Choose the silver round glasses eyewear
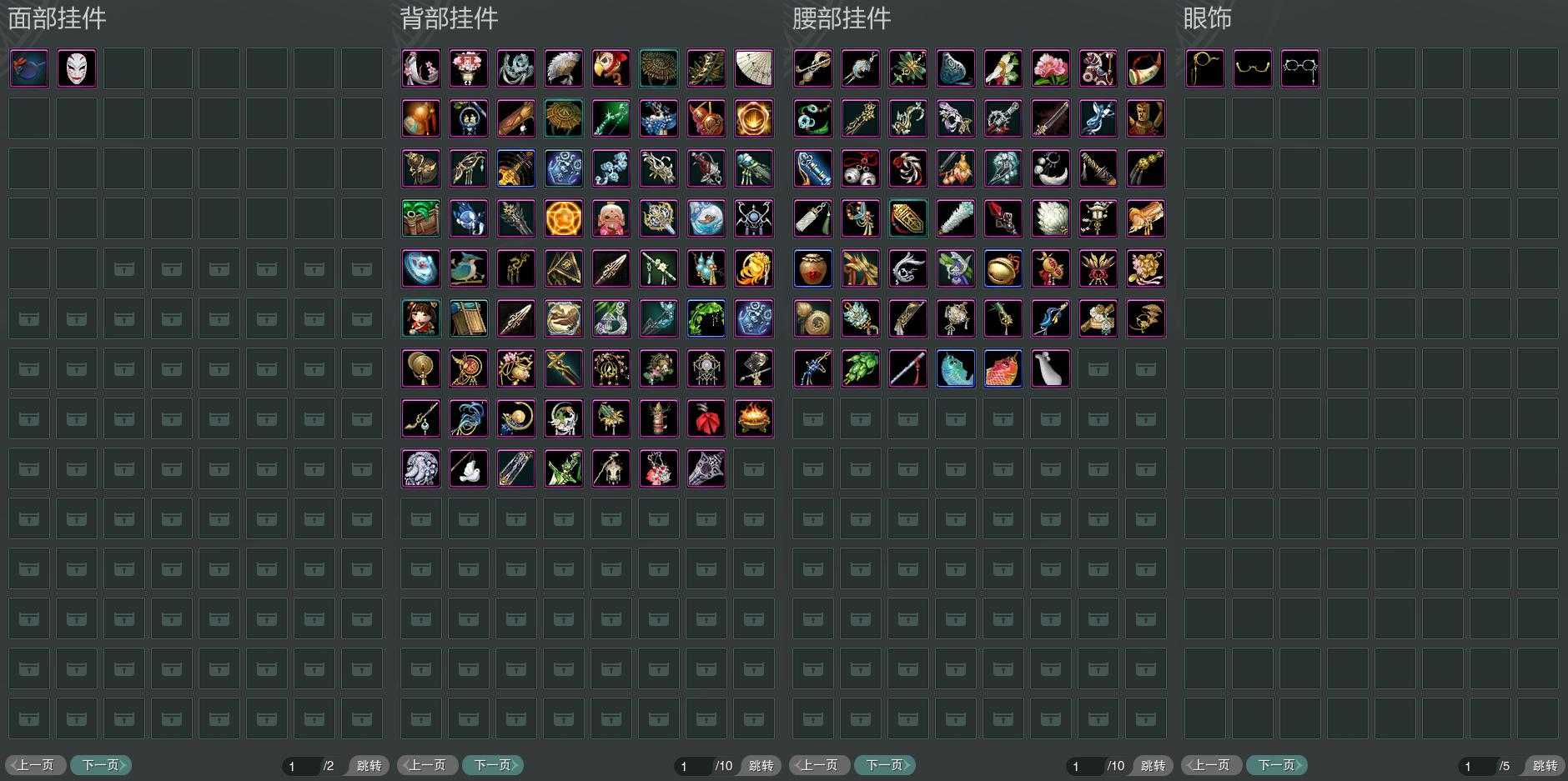The image size is (1568, 781). click(x=1300, y=68)
